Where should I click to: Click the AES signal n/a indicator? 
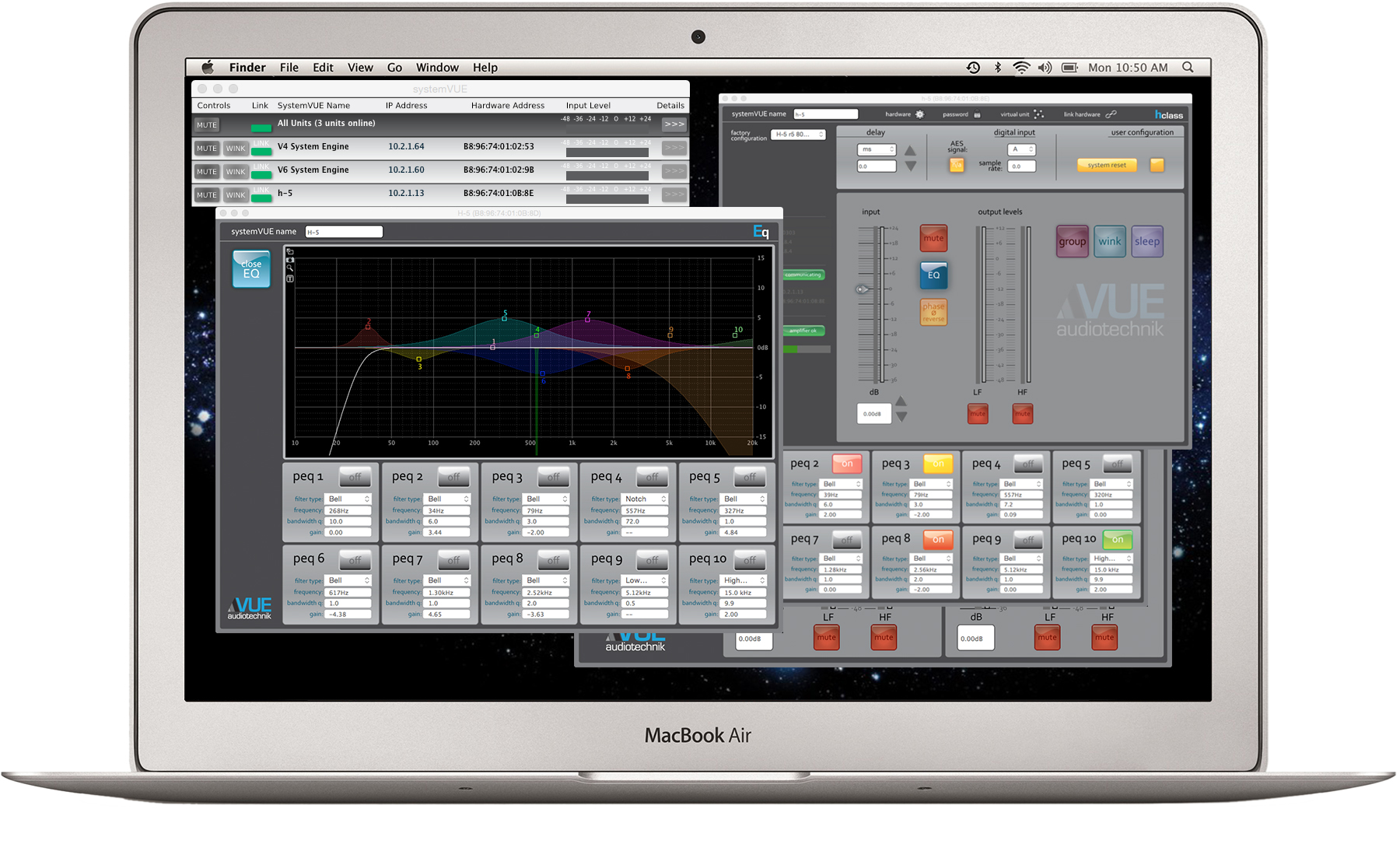957,165
